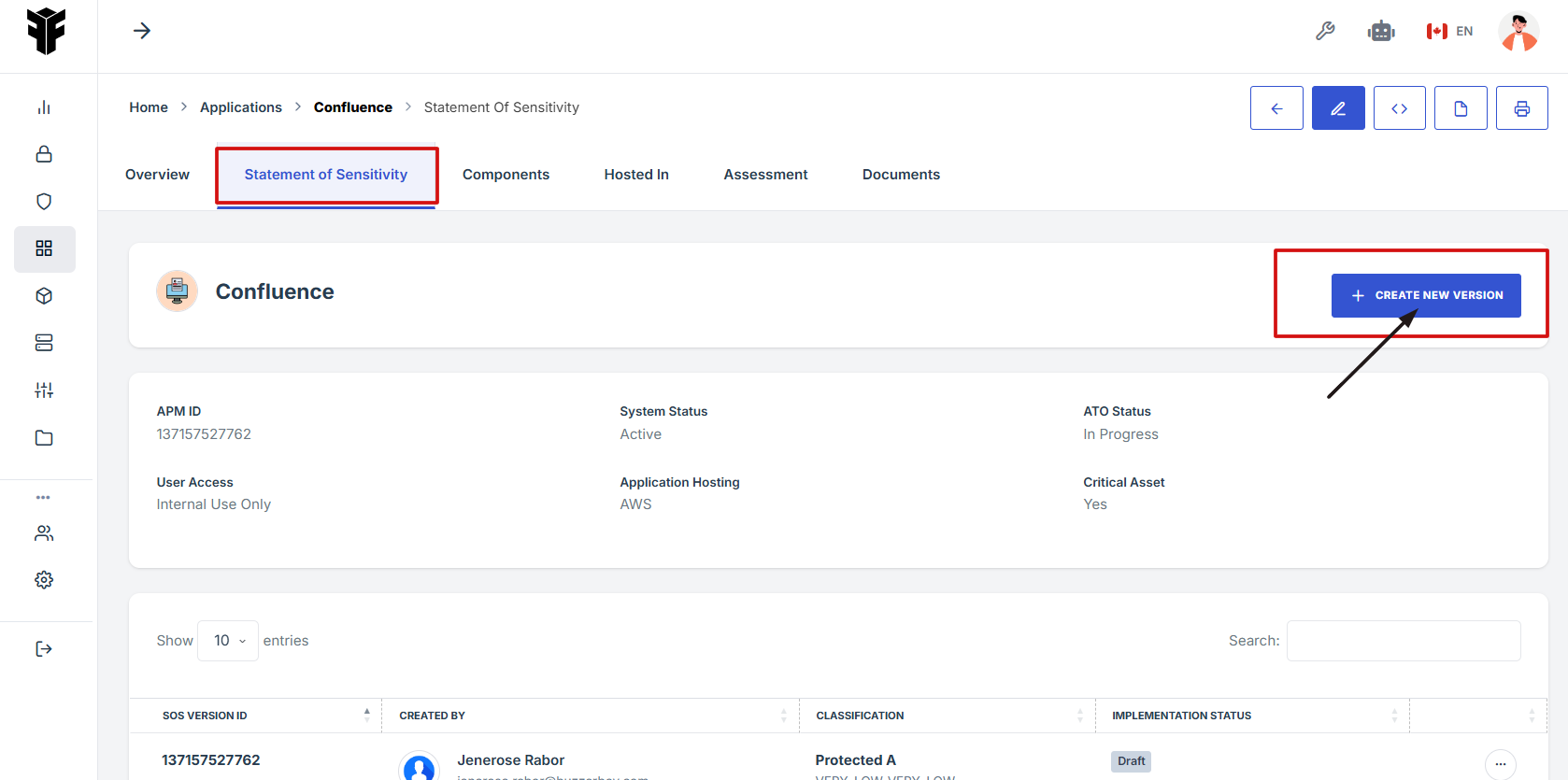This screenshot has width=1568, height=780.
Task: Switch to the Assessment tab
Action: pos(765,175)
